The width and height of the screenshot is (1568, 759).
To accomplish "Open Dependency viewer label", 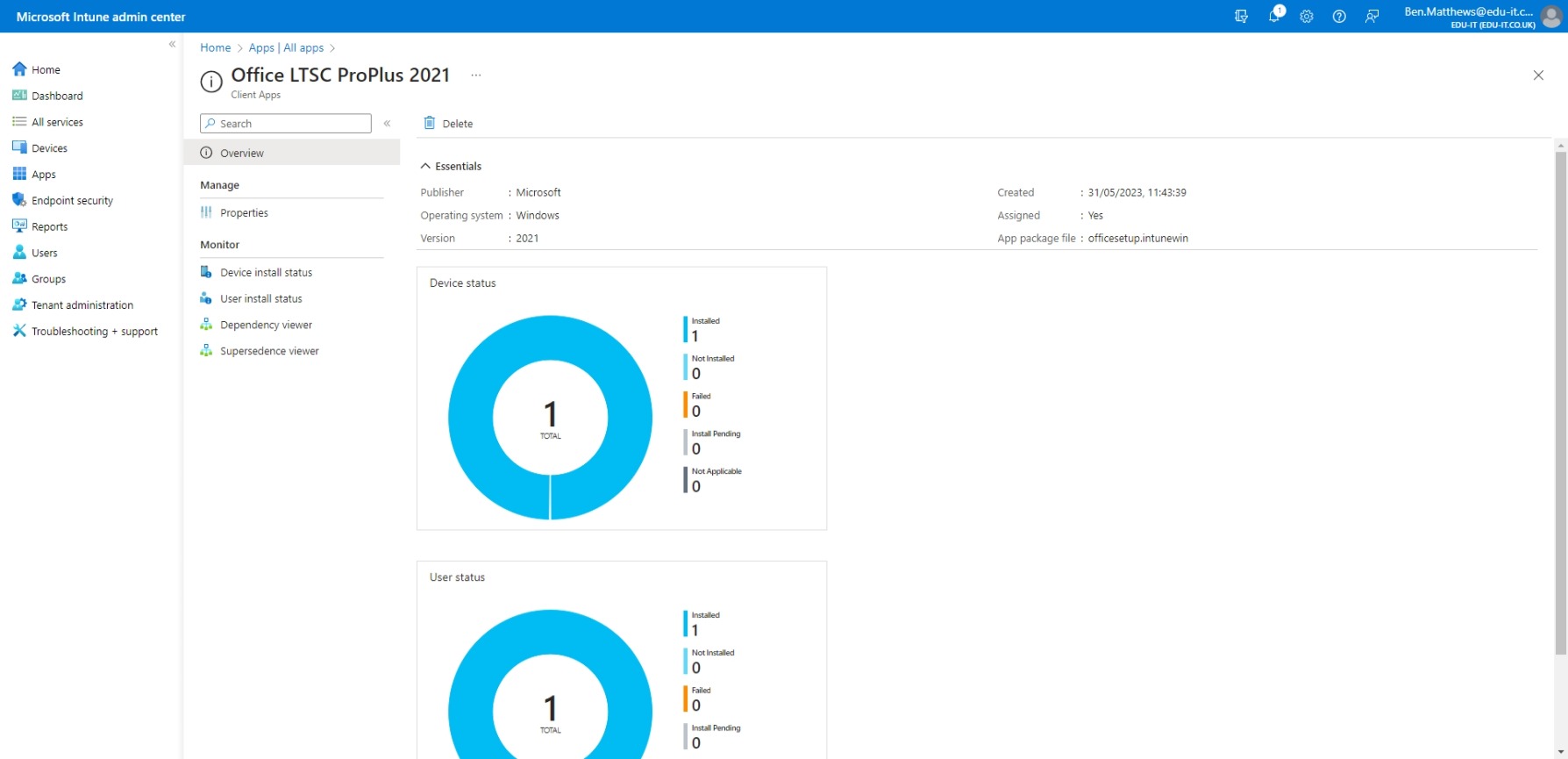I will [266, 326].
